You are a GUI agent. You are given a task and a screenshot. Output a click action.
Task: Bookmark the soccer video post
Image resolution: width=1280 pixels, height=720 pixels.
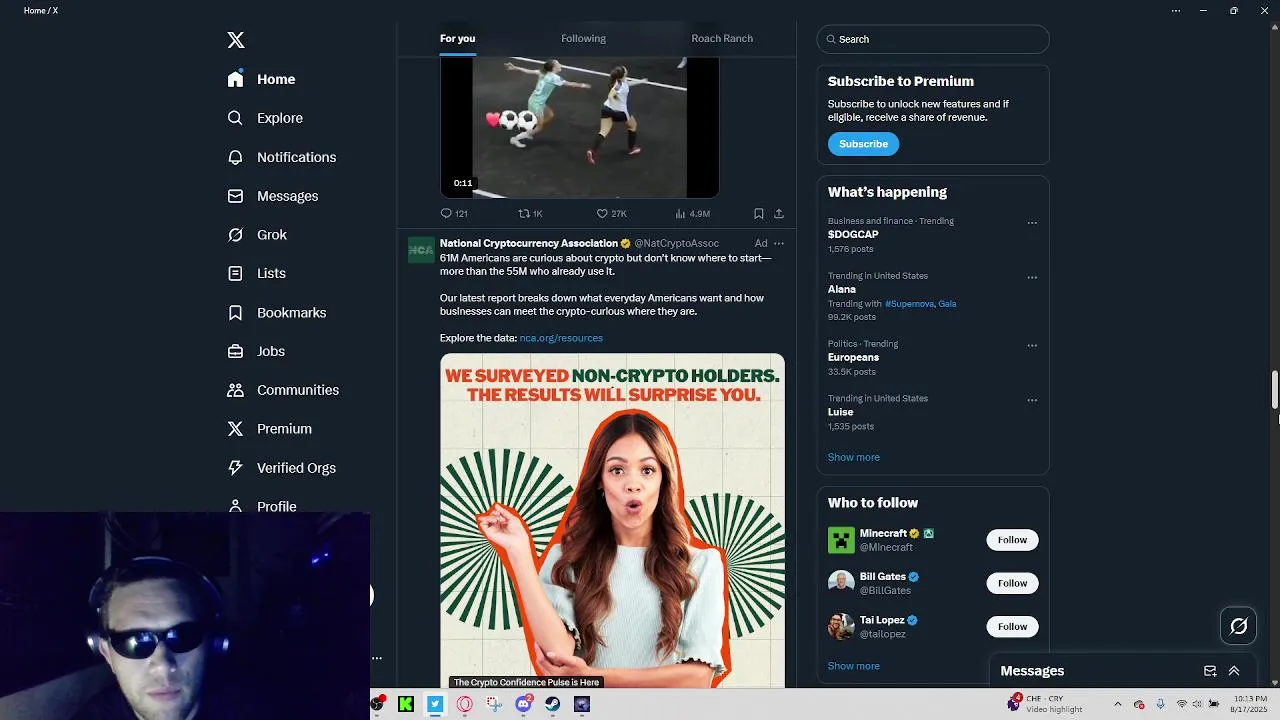(x=759, y=213)
